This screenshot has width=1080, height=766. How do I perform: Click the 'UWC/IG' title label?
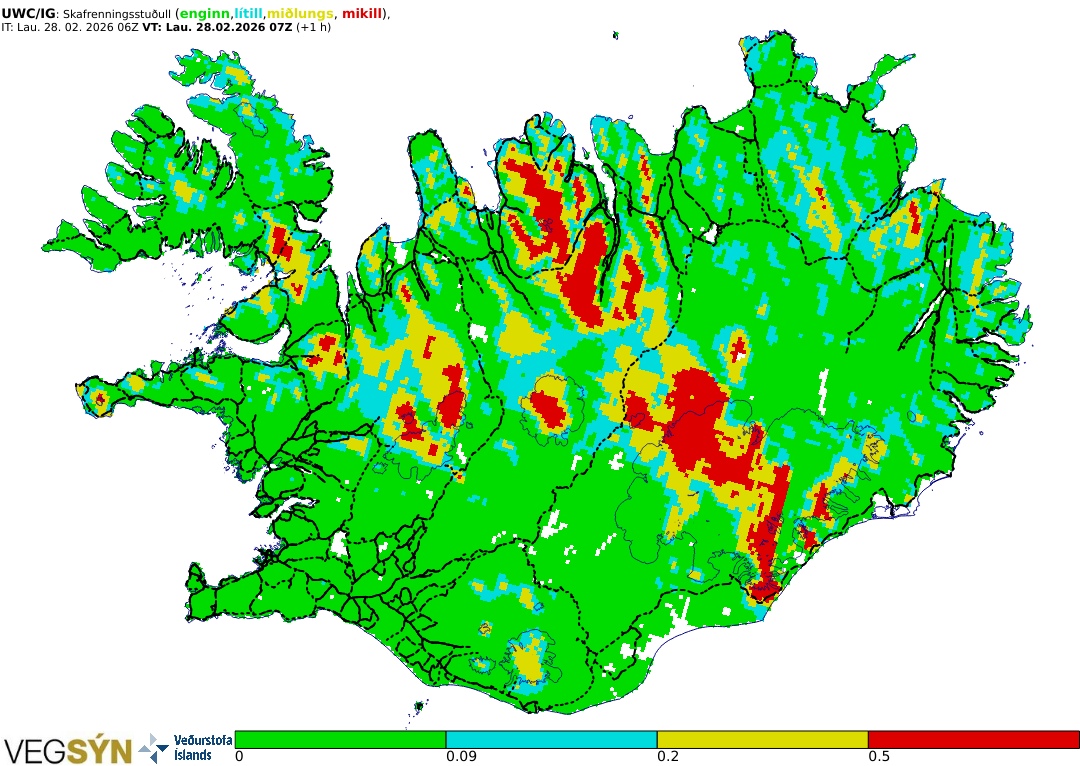click(x=28, y=14)
